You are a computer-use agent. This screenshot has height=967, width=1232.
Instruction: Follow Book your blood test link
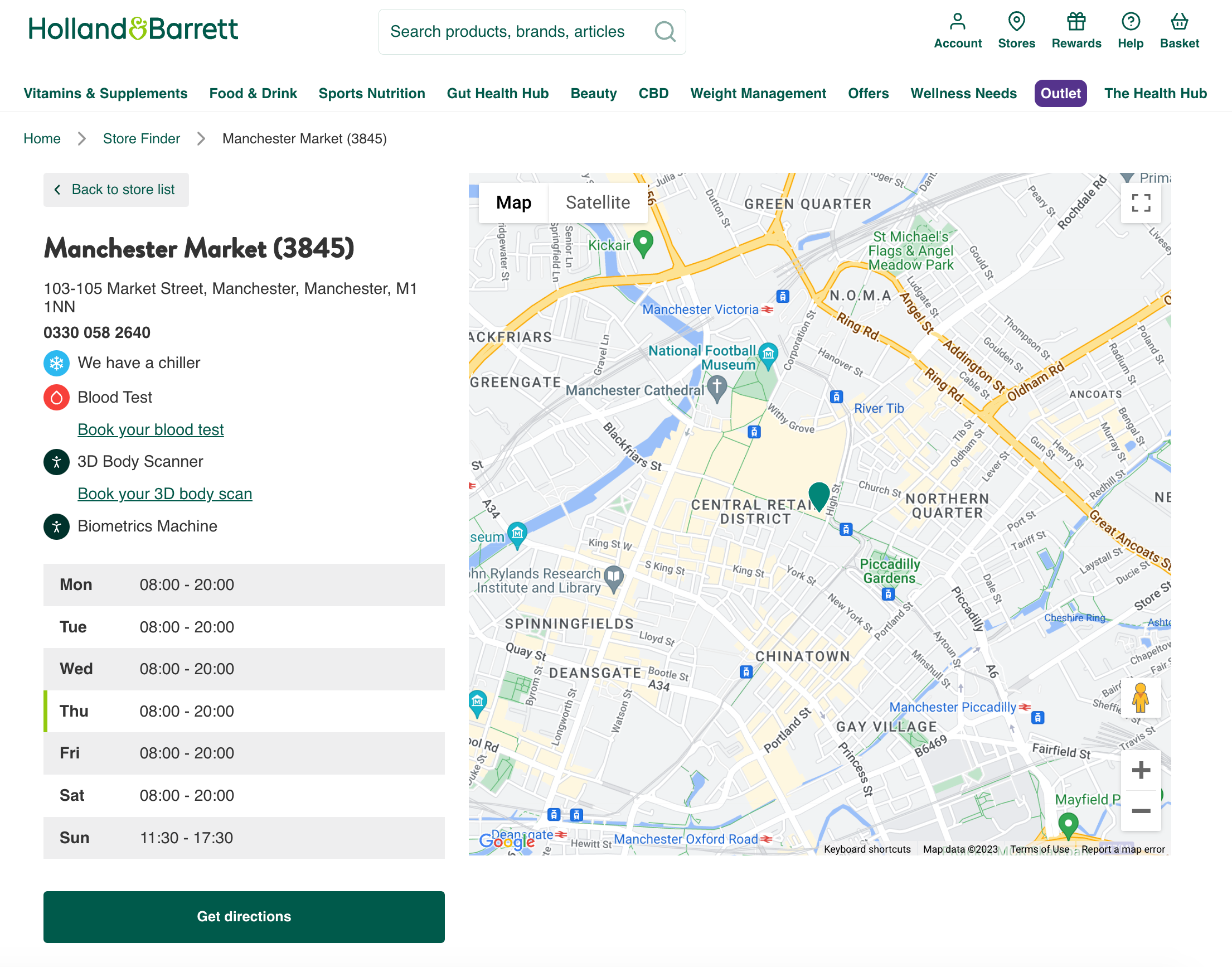coord(151,430)
